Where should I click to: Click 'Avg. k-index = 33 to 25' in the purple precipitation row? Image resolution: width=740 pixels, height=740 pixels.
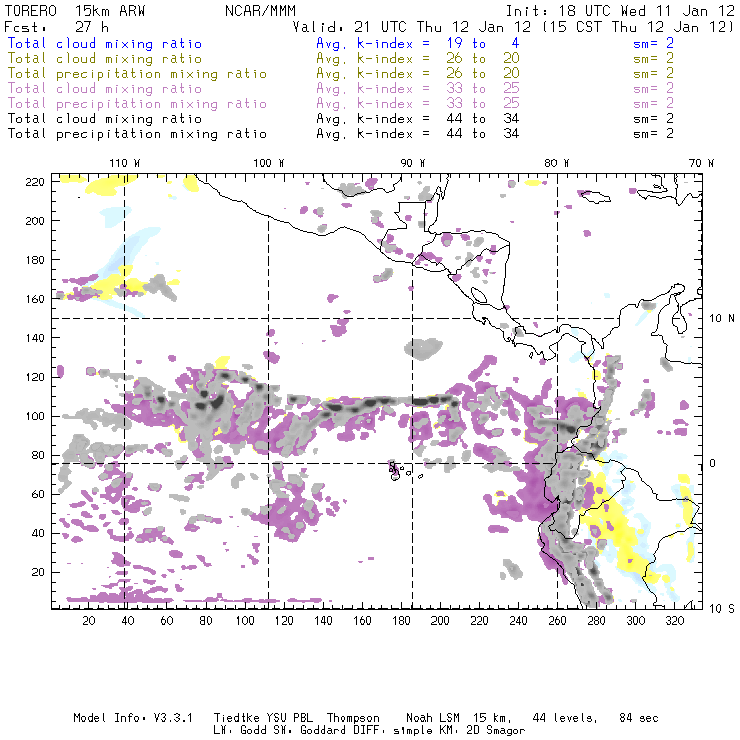pyautogui.click(x=418, y=103)
